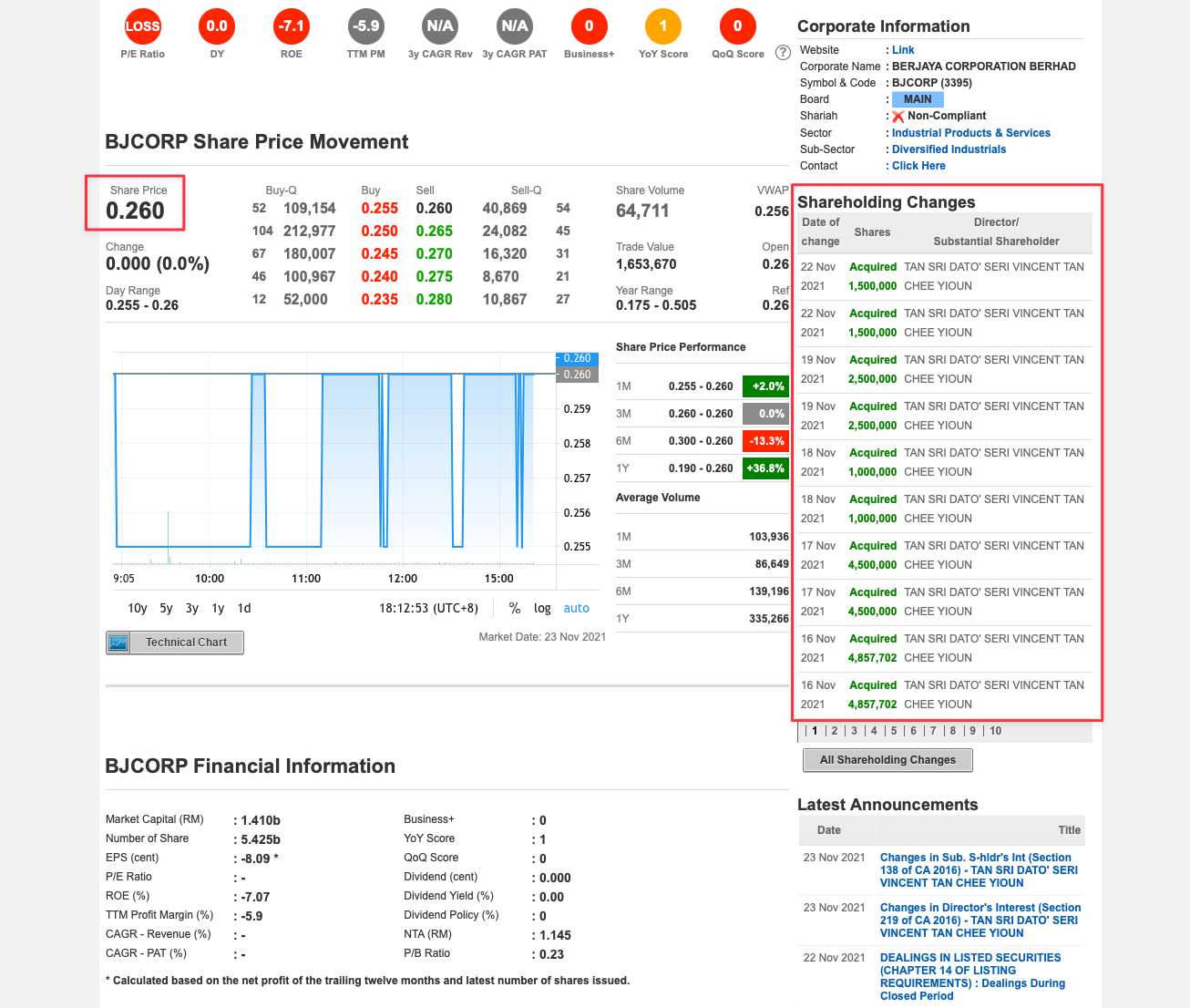This screenshot has height=1008, width=1190.
Task: Click 1Y average volume 335,266
Action: click(769, 619)
